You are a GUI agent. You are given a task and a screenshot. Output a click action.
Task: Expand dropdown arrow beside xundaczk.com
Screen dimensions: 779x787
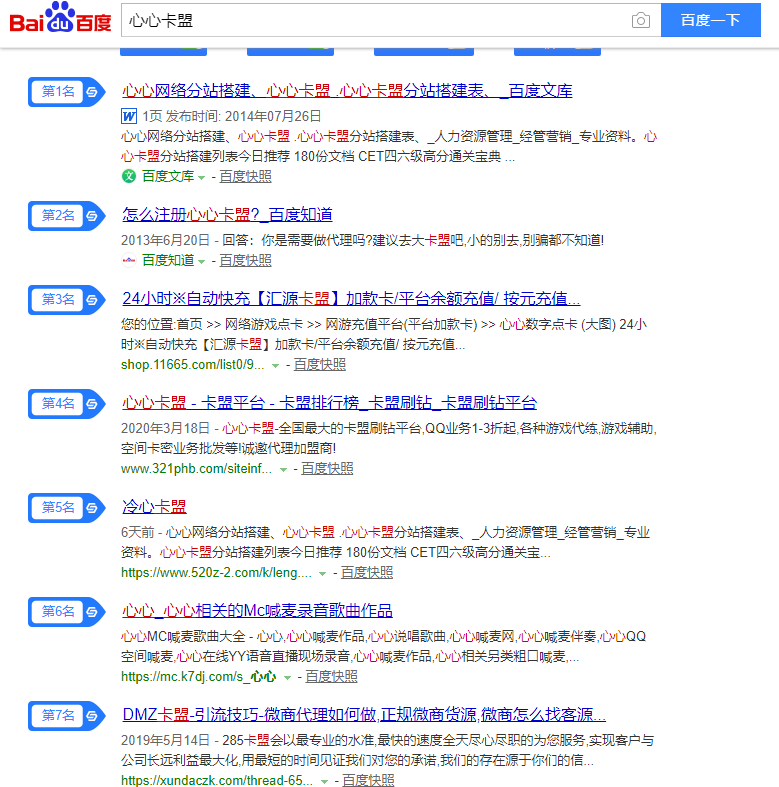(x=324, y=781)
